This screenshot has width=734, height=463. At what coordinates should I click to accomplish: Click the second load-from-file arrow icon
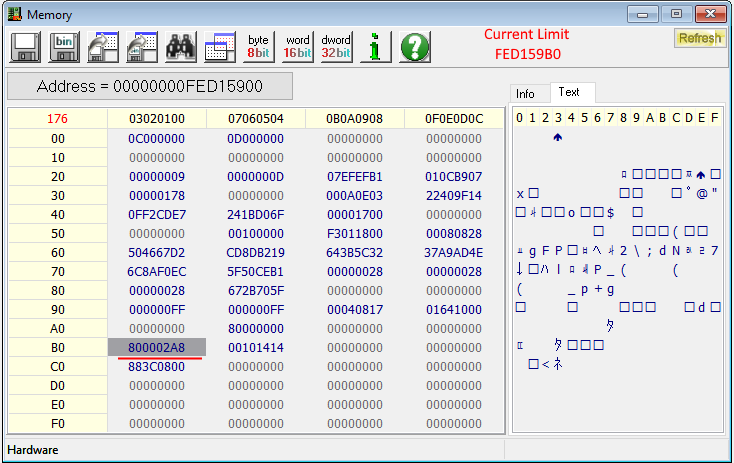click(x=142, y=47)
